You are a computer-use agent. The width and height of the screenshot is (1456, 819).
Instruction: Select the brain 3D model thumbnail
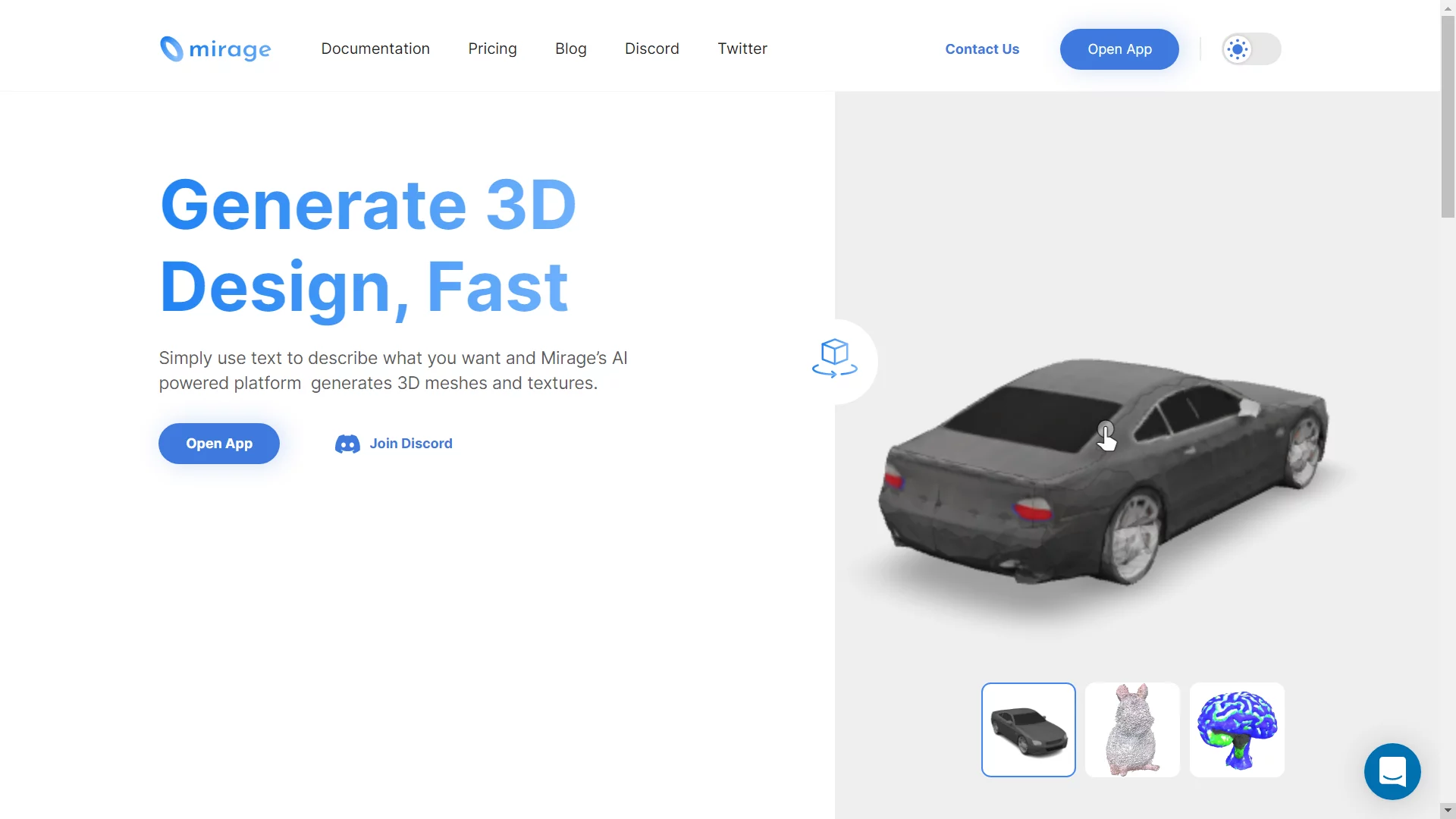pyautogui.click(x=1237, y=729)
